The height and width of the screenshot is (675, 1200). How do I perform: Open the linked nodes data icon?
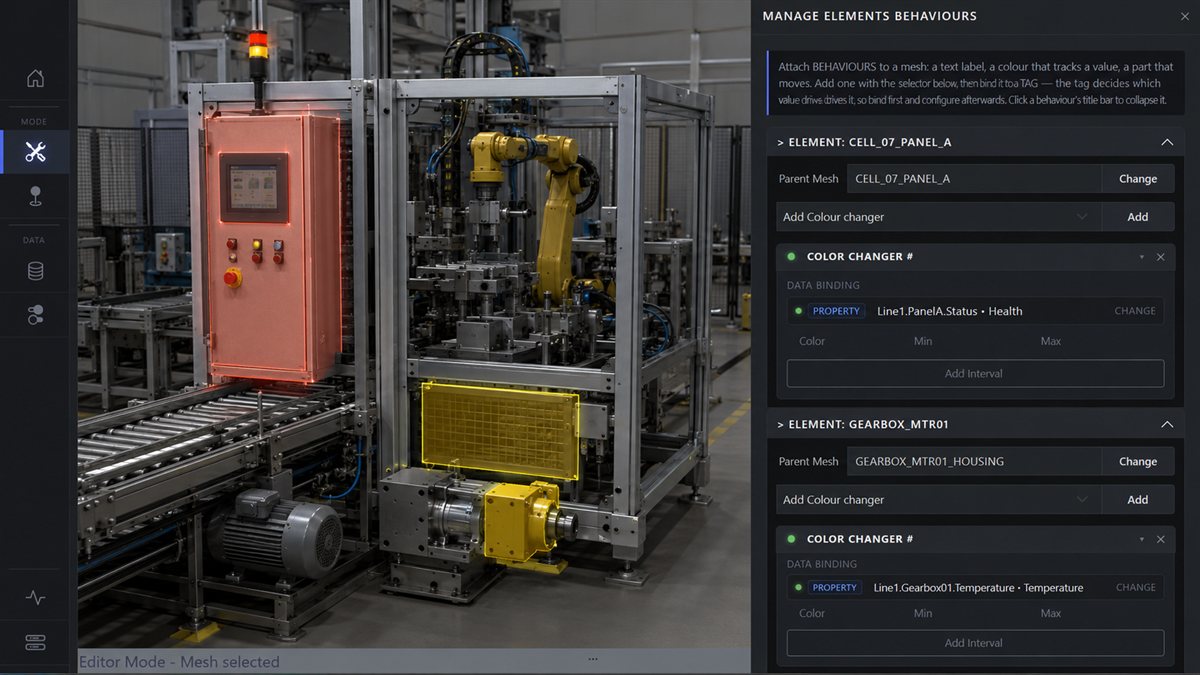(x=35, y=315)
